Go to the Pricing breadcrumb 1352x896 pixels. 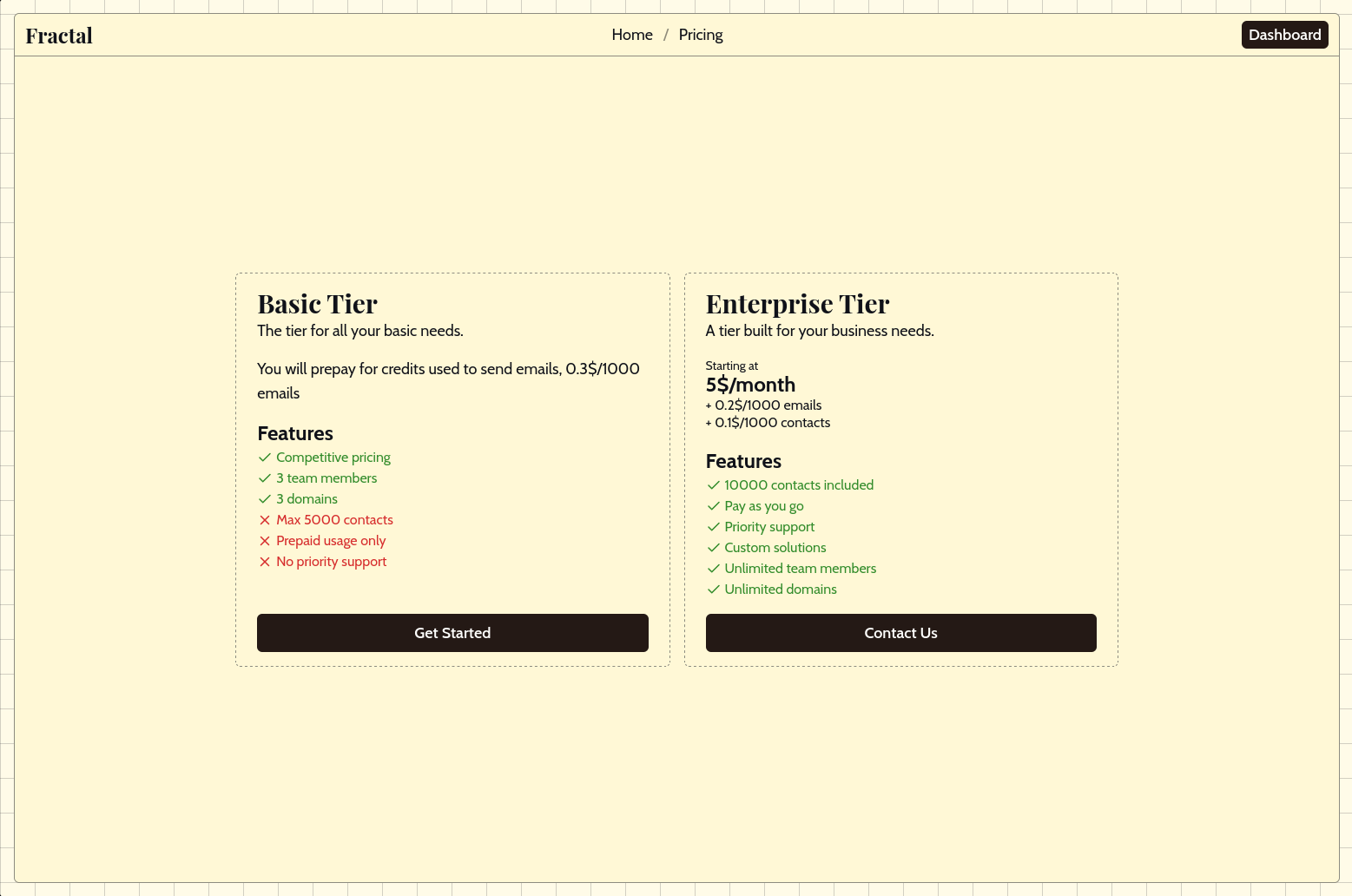[x=701, y=35]
